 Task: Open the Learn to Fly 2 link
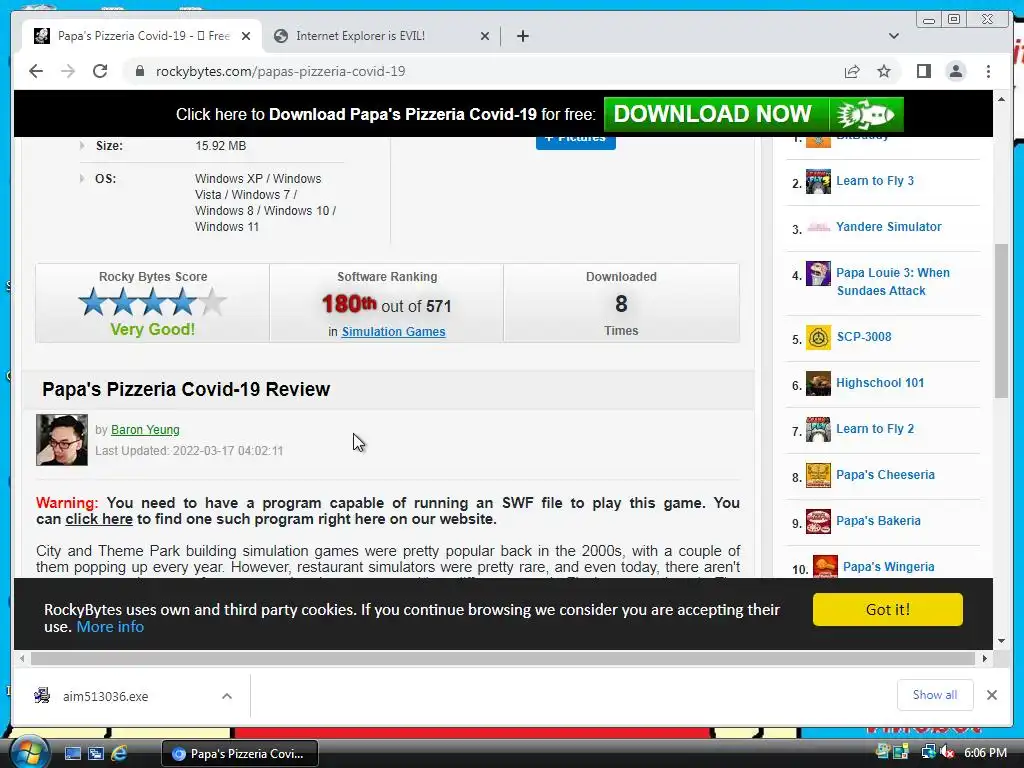tap(875, 429)
